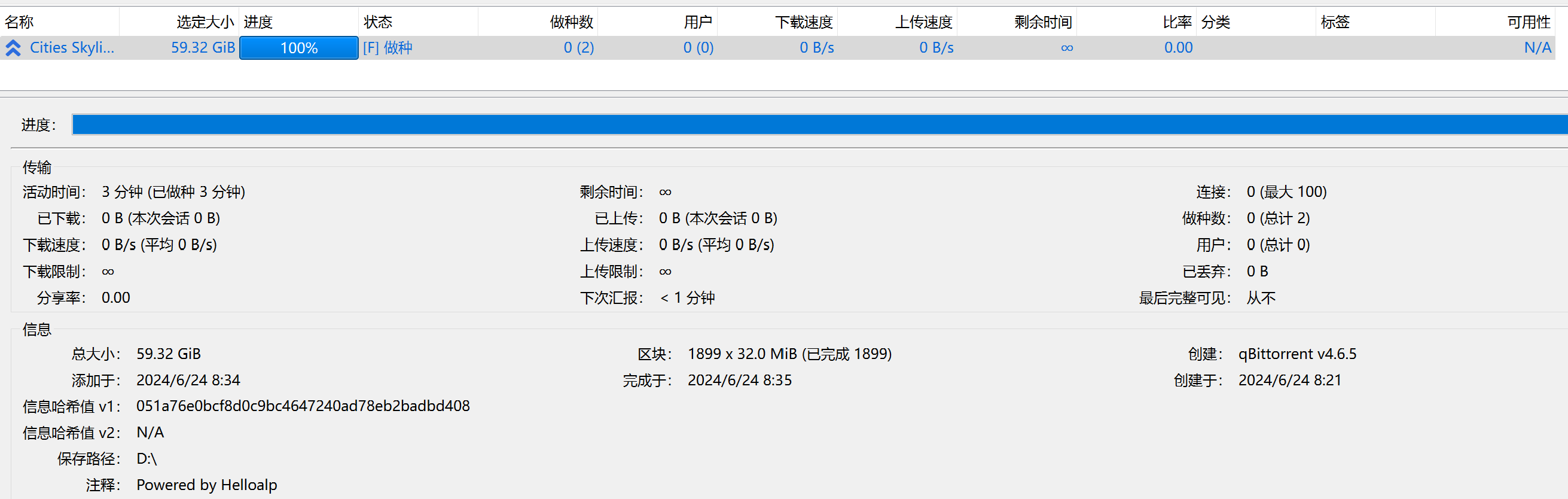
Task: Sort by the 标签 column header
Action: pyautogui.click(x=1375, y=23)
